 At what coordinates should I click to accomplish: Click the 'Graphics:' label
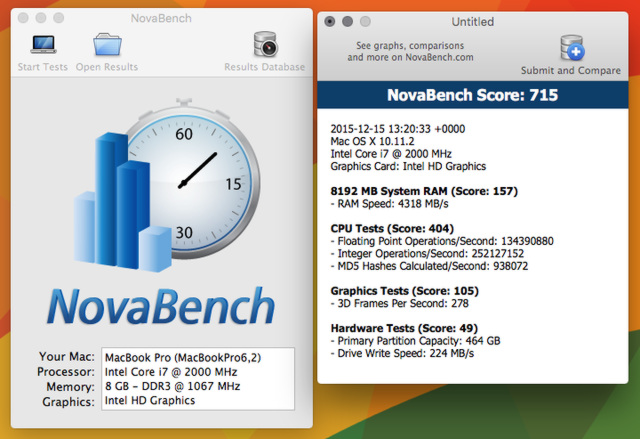click(x=68, y=402)
